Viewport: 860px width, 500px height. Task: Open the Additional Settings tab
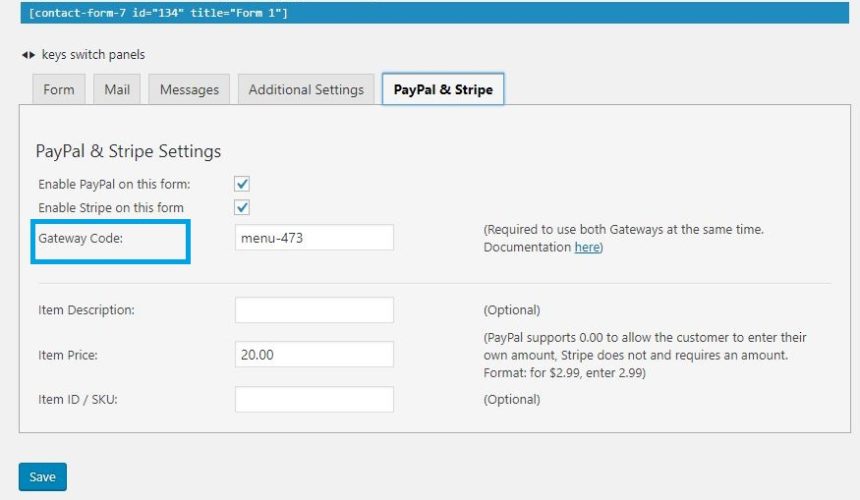point(306,89)
